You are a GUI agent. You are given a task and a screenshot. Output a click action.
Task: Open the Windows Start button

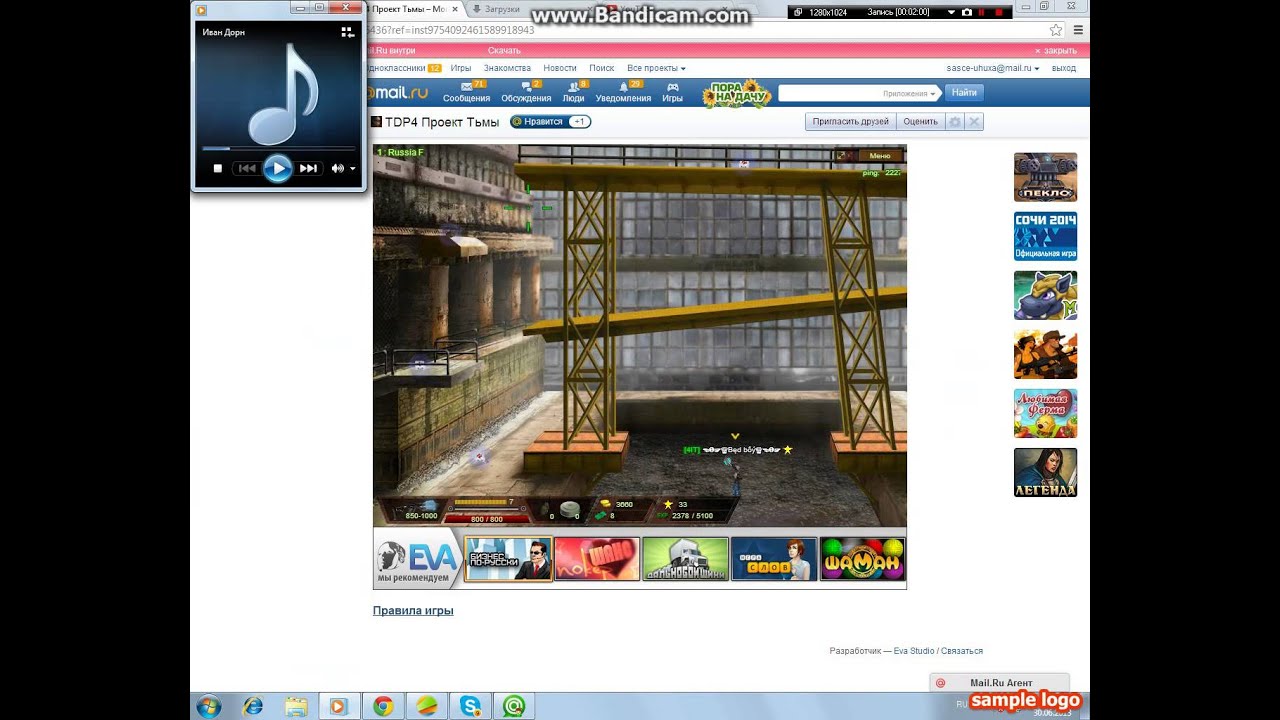tap(209, 706)
